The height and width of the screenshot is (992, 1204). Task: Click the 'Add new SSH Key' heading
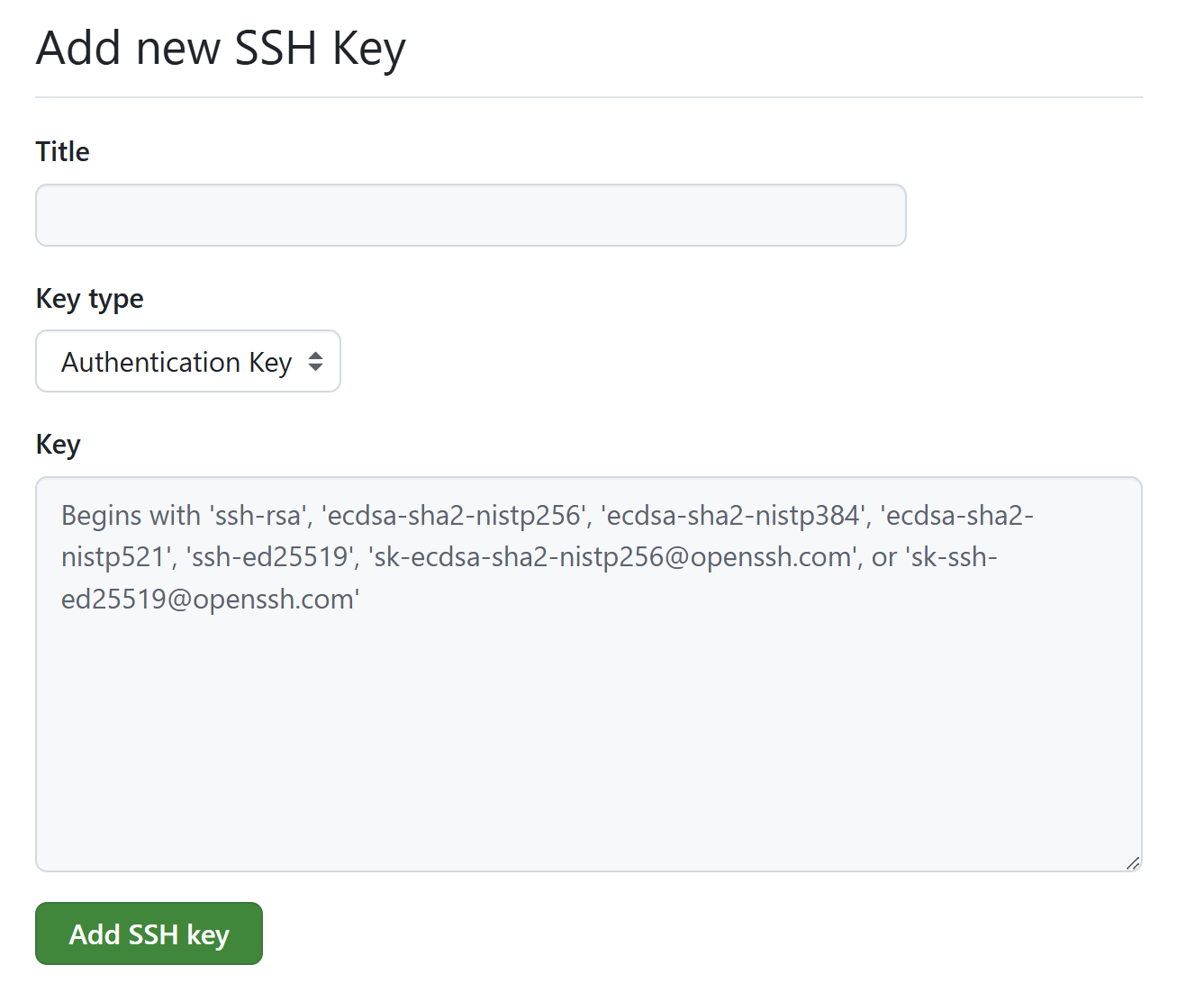(x=221, y=49)
